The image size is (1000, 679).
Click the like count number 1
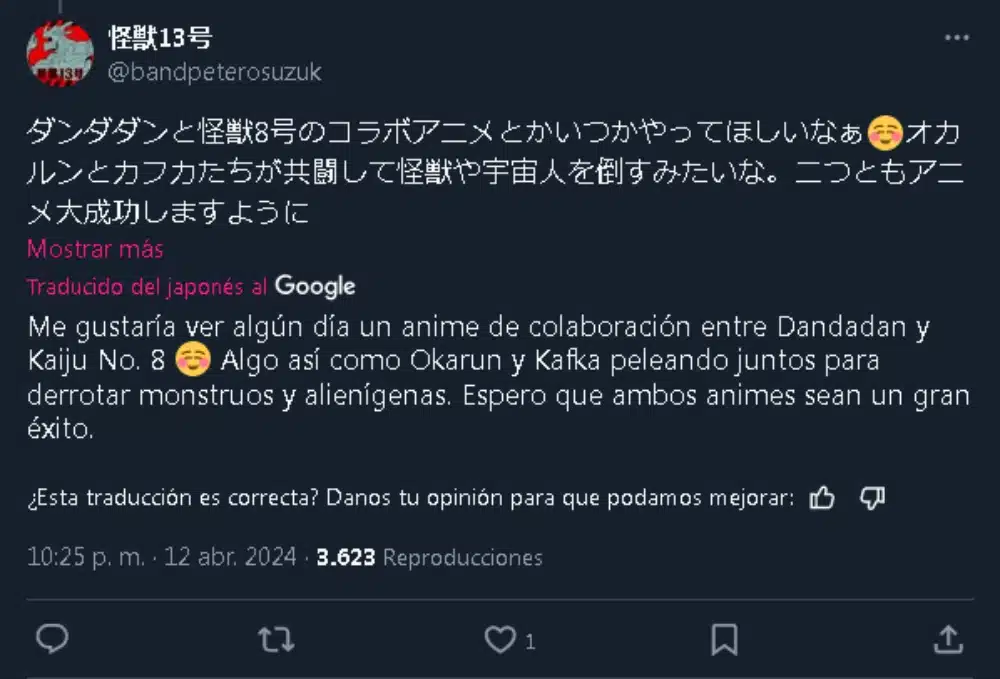pos(530,641)
